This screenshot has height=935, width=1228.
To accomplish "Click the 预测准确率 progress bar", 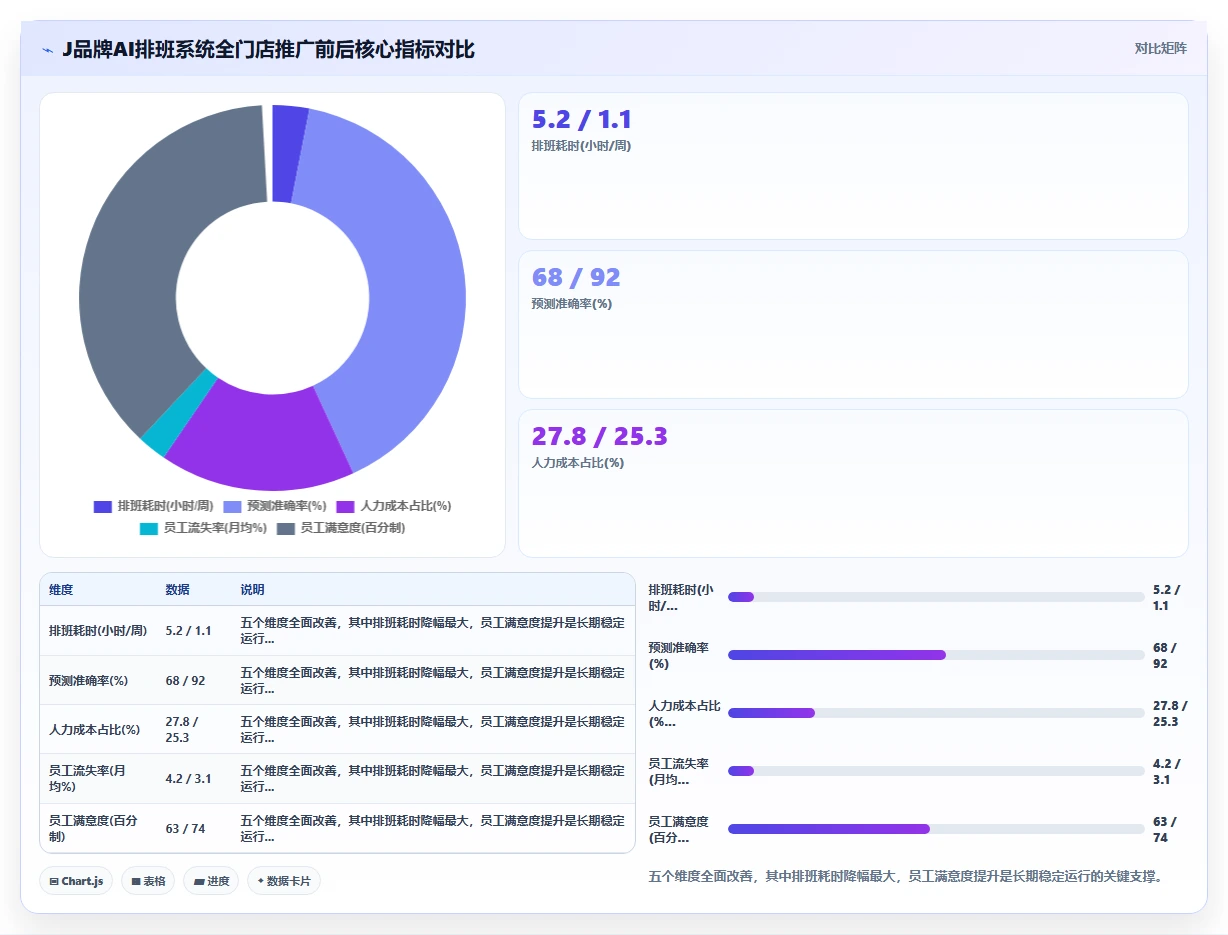I will 936,655.
